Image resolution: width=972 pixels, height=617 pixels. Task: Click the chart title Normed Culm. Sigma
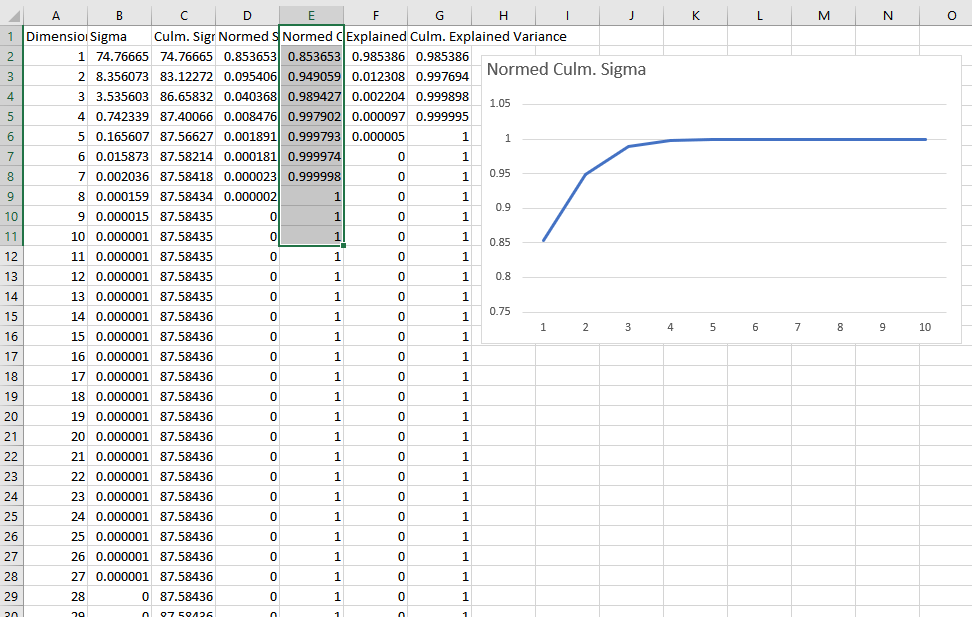(x=566, y=70)
